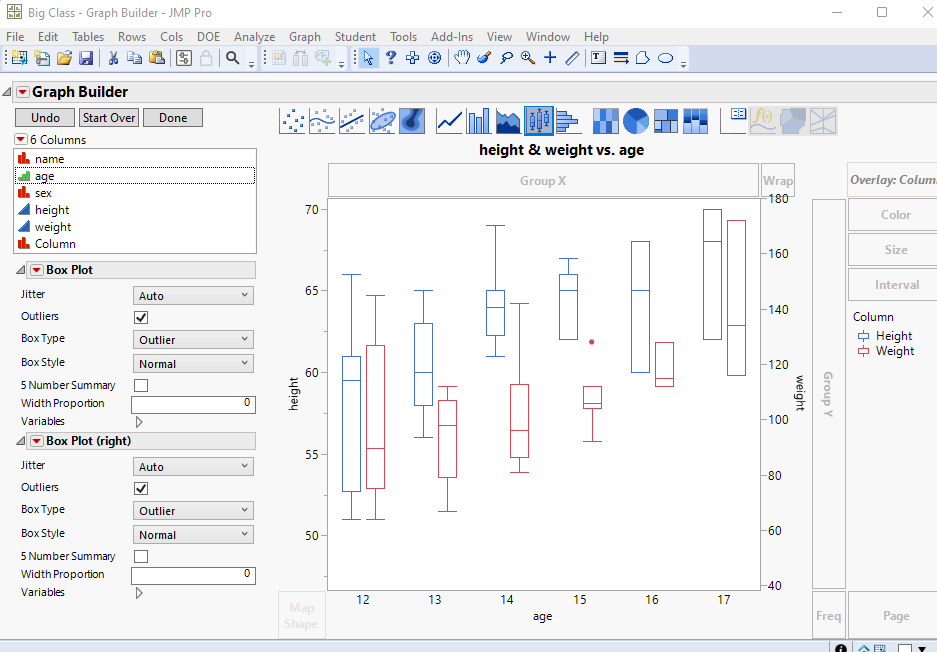Click the Save floppy disk icon
The image size is (937, 652).
(86, 57)
